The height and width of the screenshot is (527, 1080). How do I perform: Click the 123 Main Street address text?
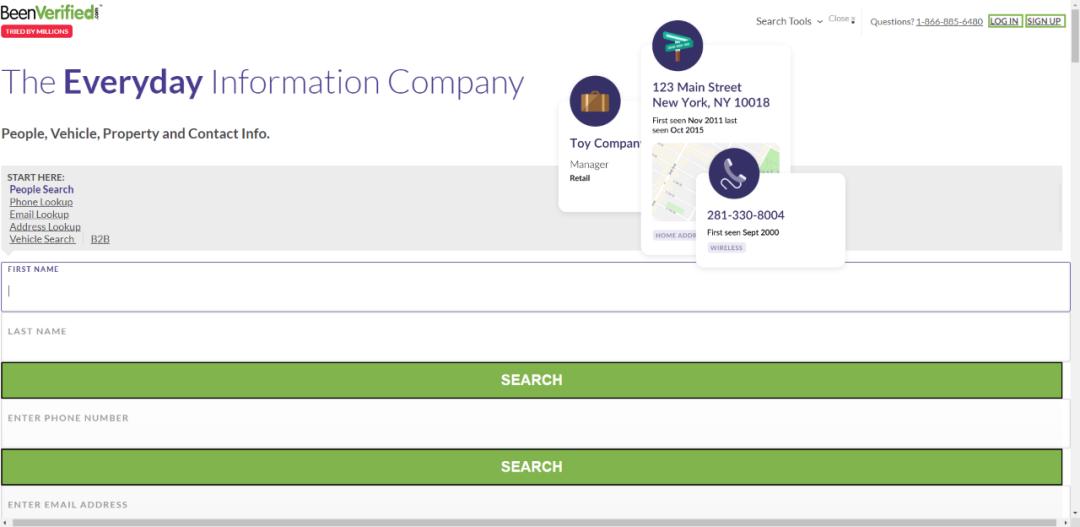(x=711, y=95)
